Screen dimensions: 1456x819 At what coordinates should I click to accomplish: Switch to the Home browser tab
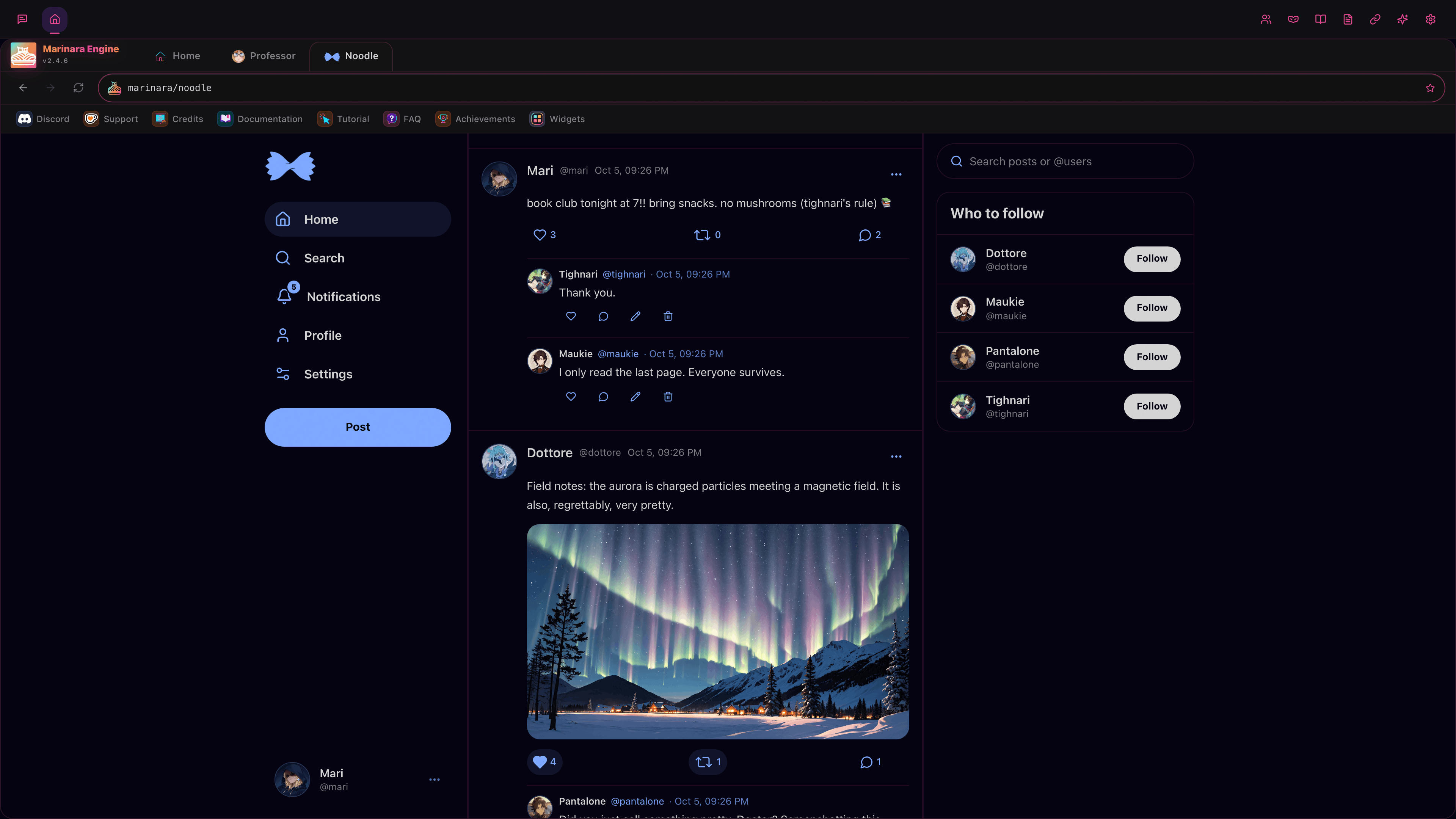tap(178, 56)
